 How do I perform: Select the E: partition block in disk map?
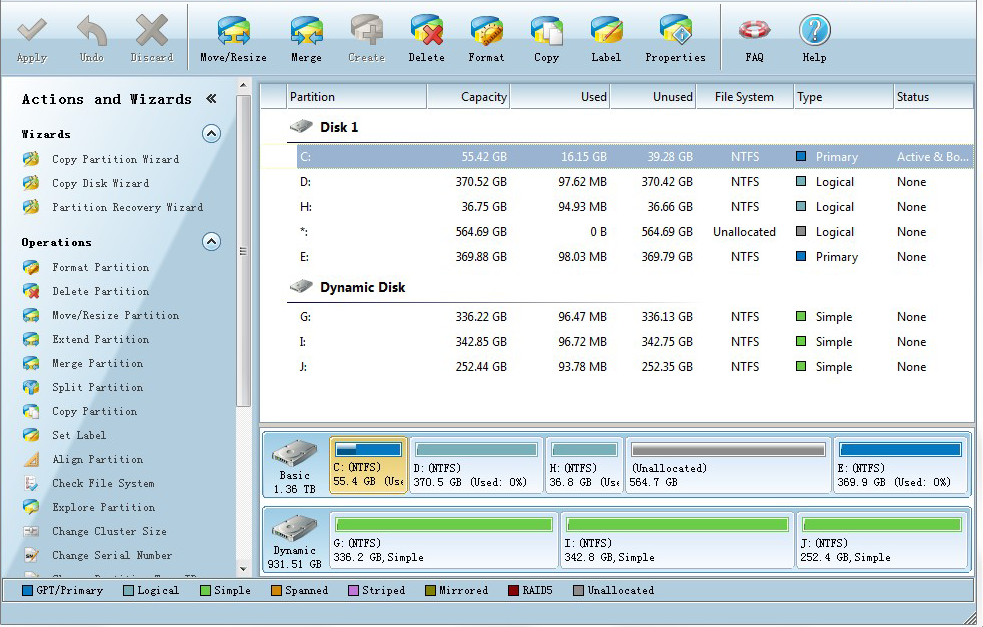coord(900,464)
